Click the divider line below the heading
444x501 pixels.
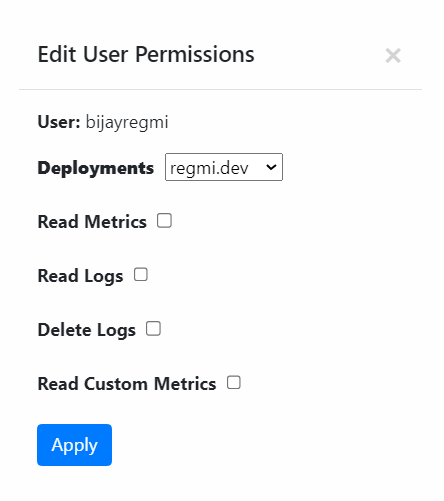pyautogui.click(x=220, y=89)
